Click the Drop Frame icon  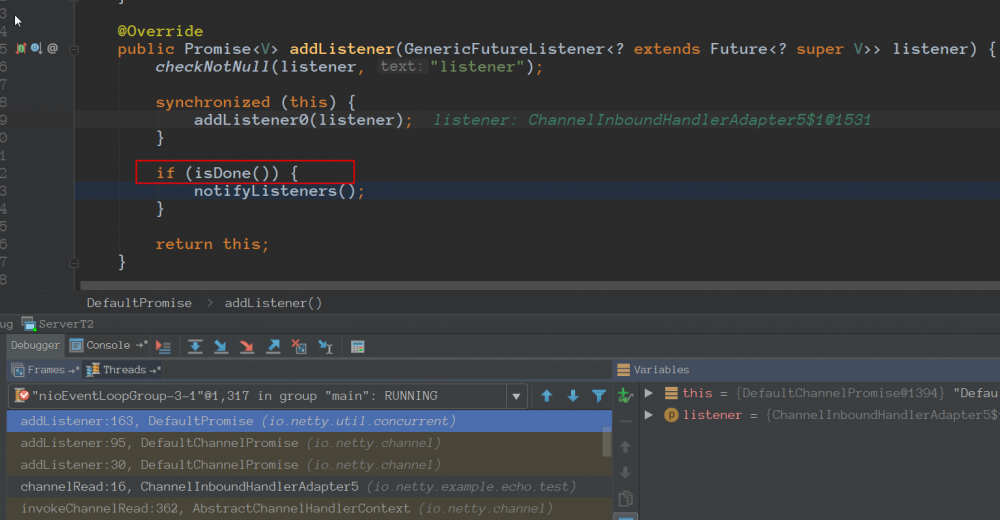[x=299, y=346]
